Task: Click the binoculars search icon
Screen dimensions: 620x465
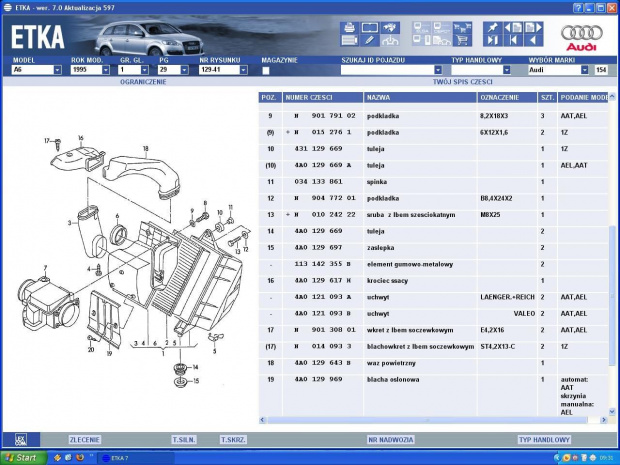Action: pos(390,28)
